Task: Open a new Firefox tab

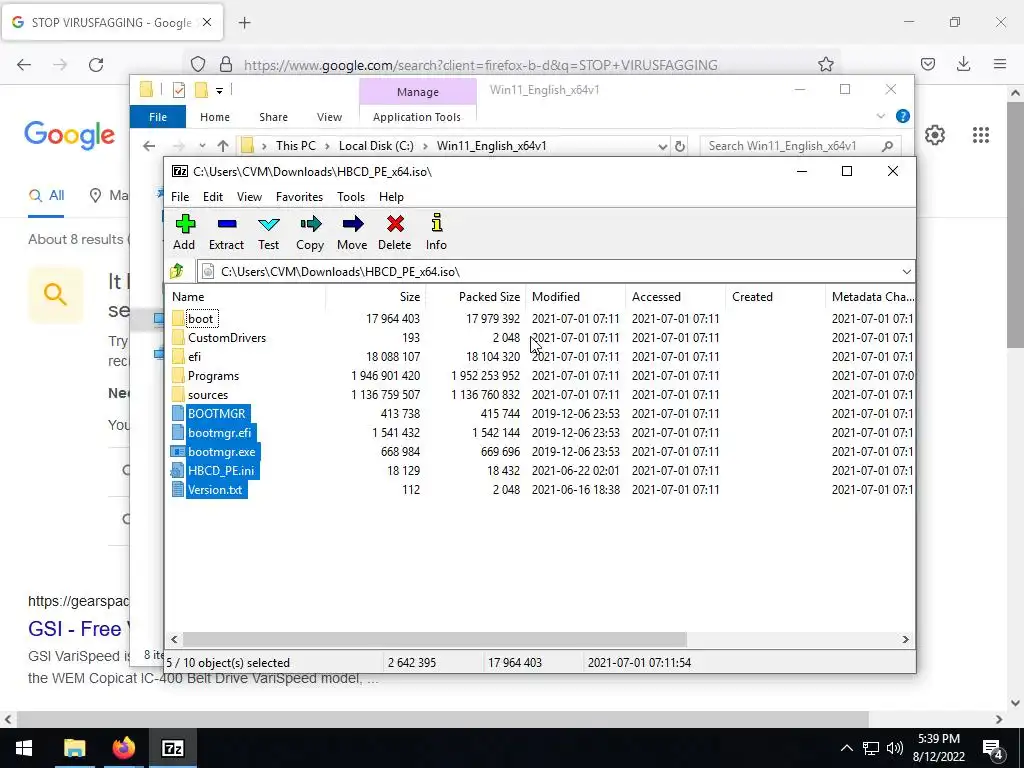Action: 244,23
